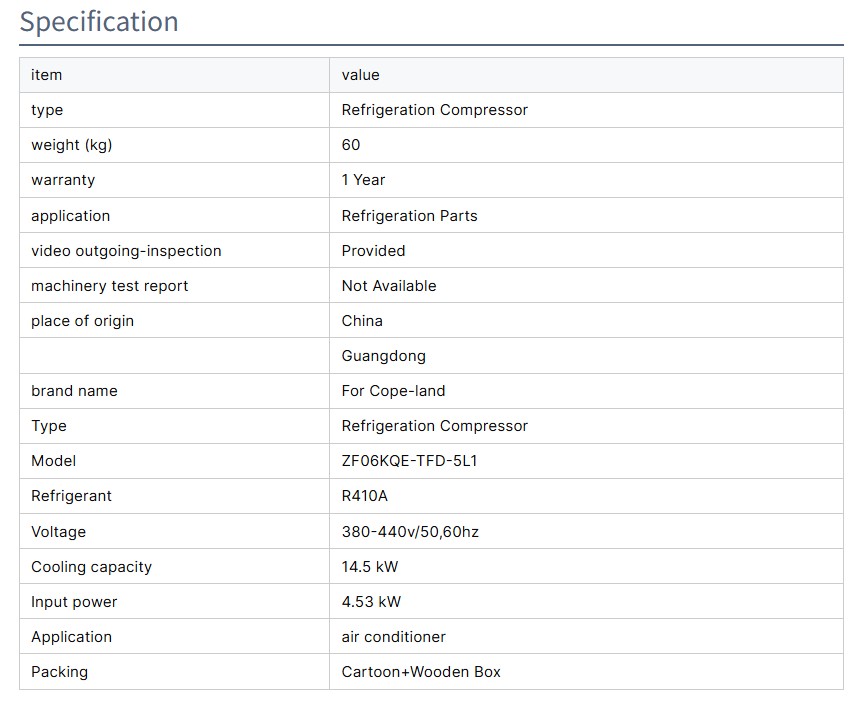Click the 'video outgoing-inspection' label
The height and width of the screenshot is (708, 863).
(x=126, y=251)
